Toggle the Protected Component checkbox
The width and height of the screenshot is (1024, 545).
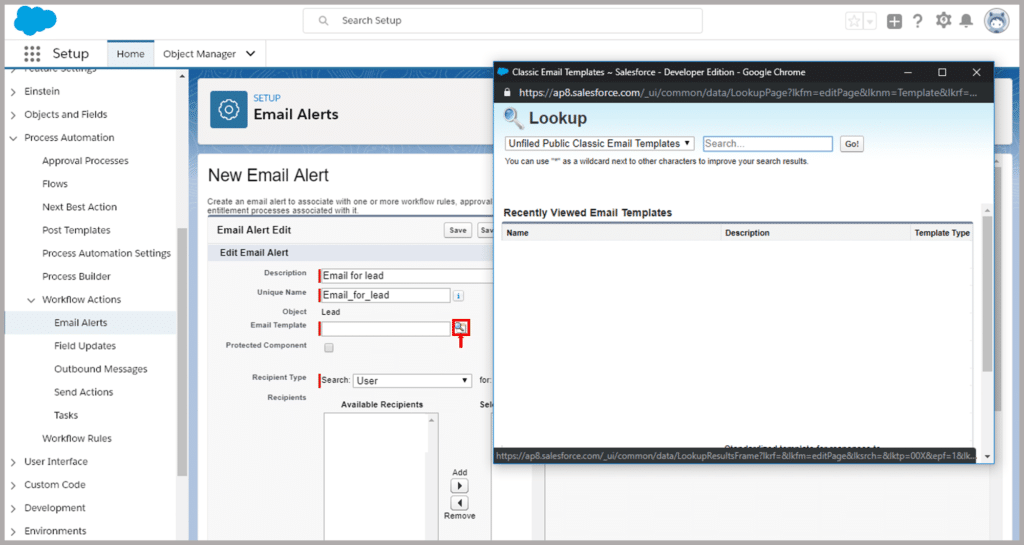329,348
